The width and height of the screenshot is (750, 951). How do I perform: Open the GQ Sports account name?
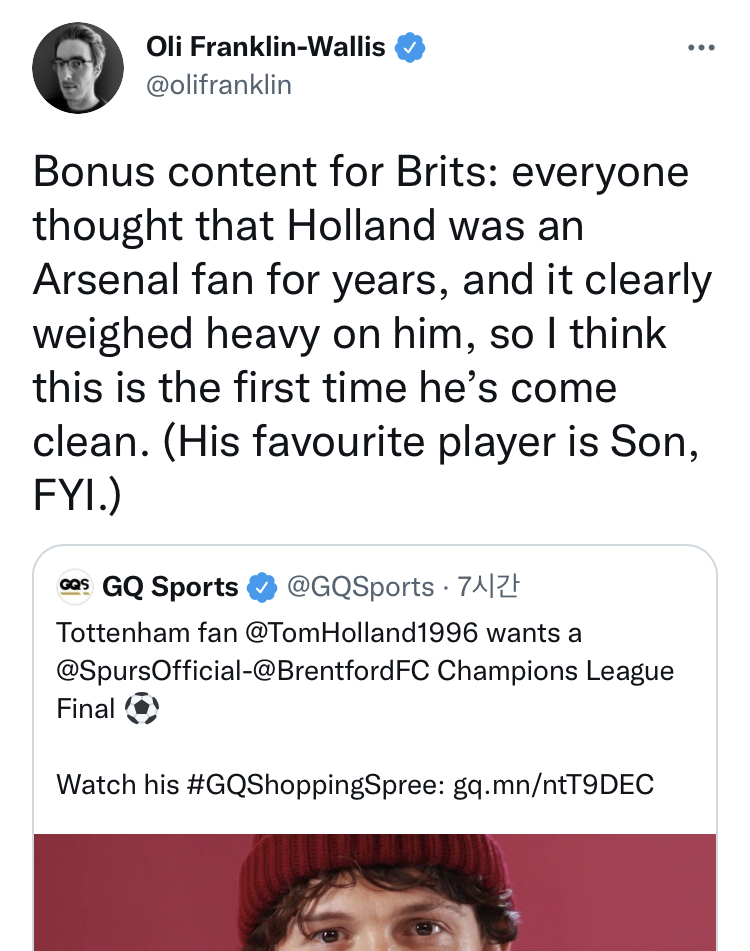coord(170,587)
